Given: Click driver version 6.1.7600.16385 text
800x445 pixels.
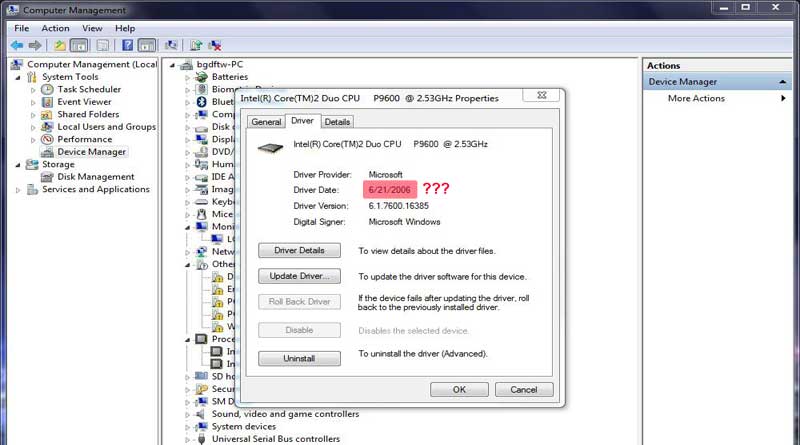Looking at the screenshot, I should coord(398,206).
